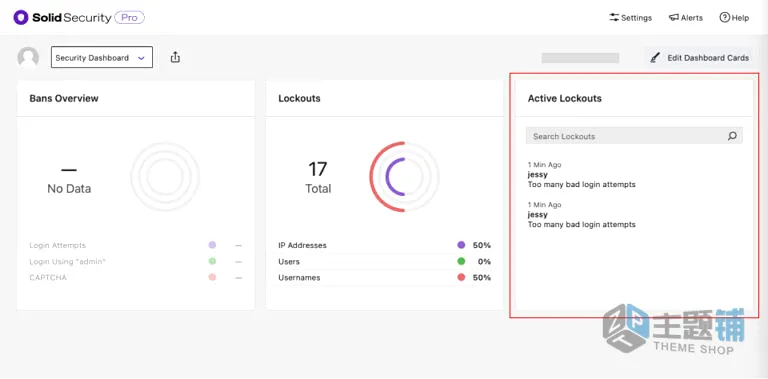768x379 pixels.
Task: Click the Search Lockouts field
Action: [x=634, y=136]
